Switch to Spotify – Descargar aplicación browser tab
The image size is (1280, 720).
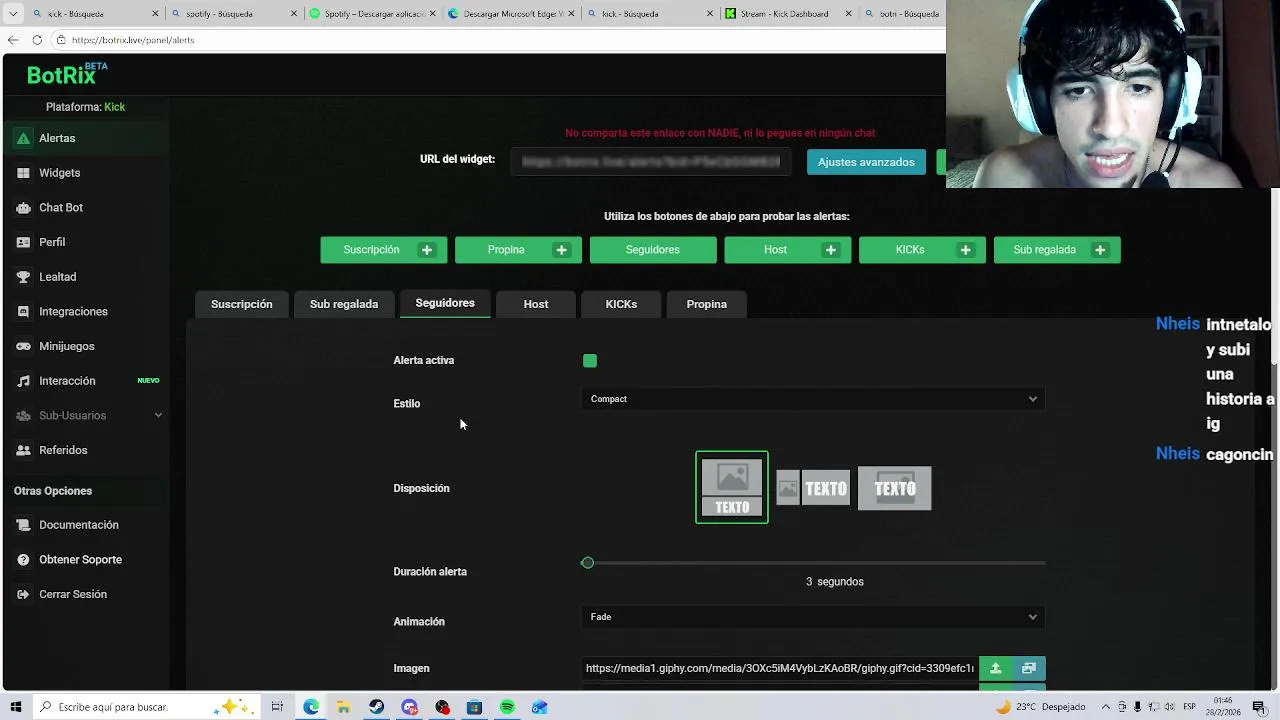370,14
